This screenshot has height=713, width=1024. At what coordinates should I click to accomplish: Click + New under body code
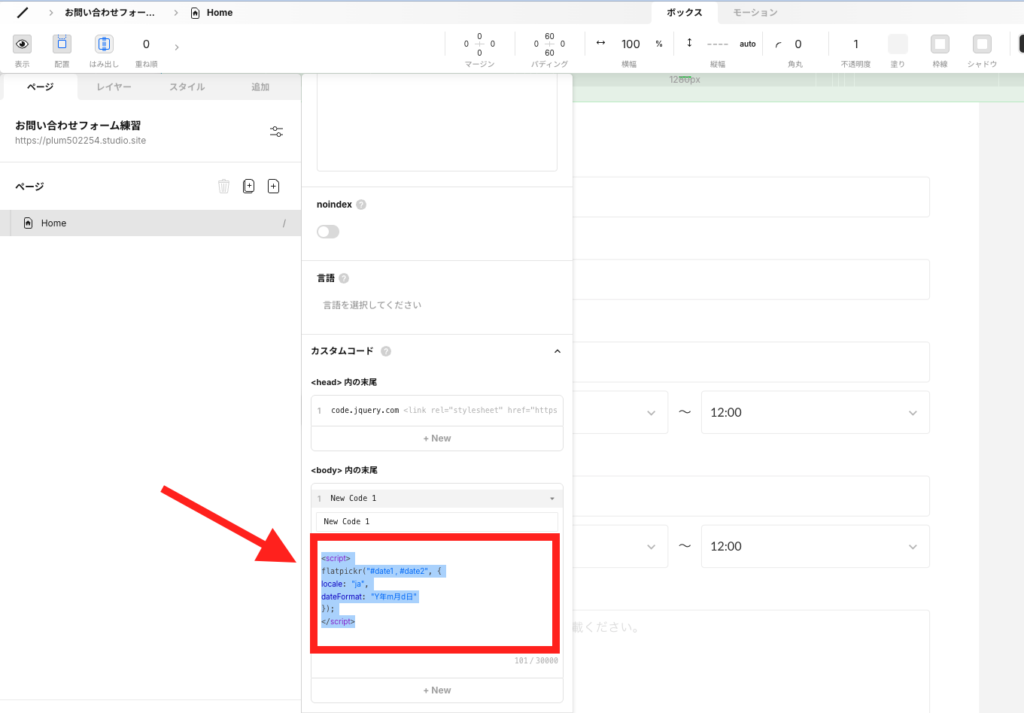(437, 690)
